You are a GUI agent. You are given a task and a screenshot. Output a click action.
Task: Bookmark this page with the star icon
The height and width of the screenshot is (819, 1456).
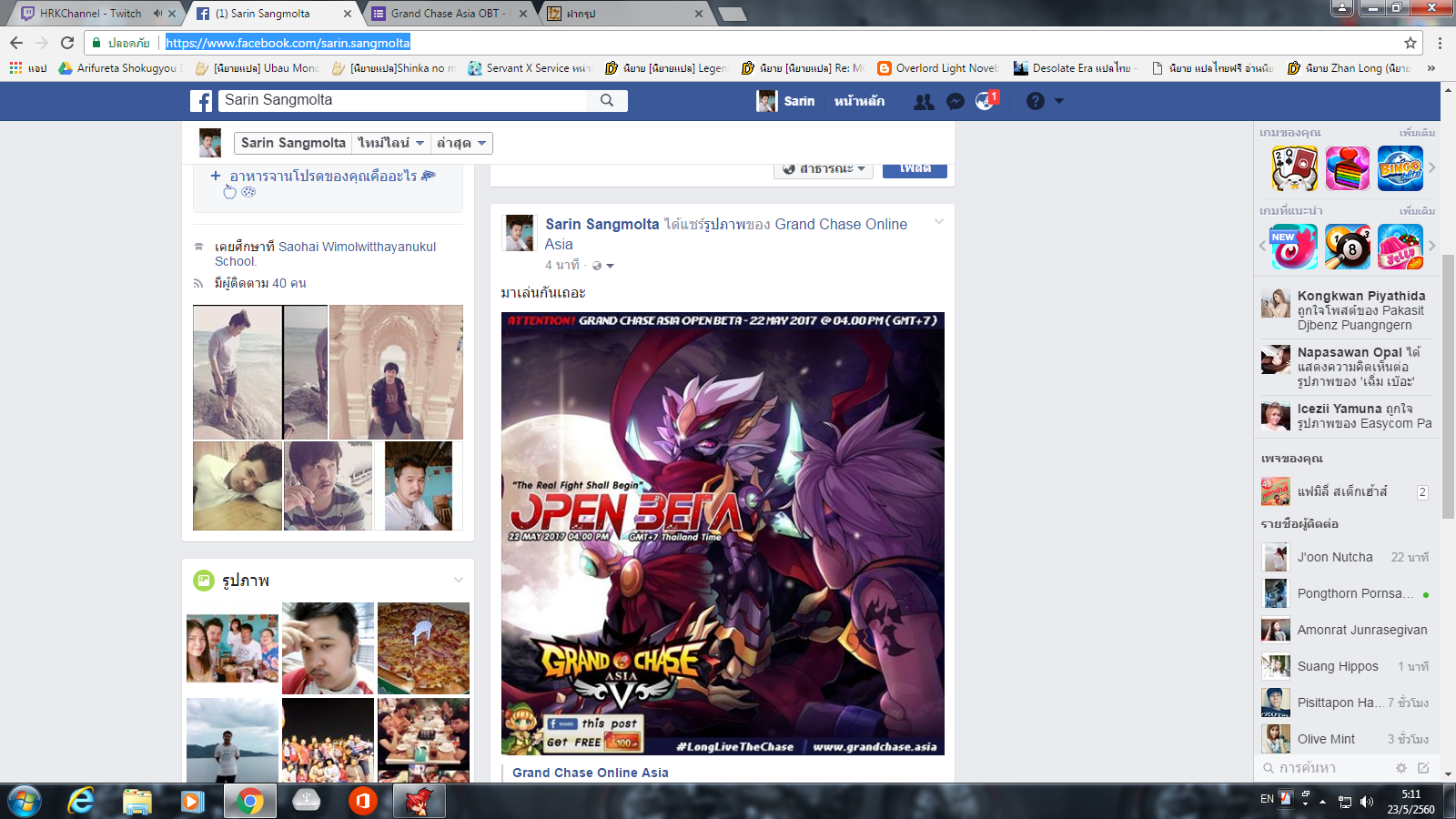coord(1410,43)
